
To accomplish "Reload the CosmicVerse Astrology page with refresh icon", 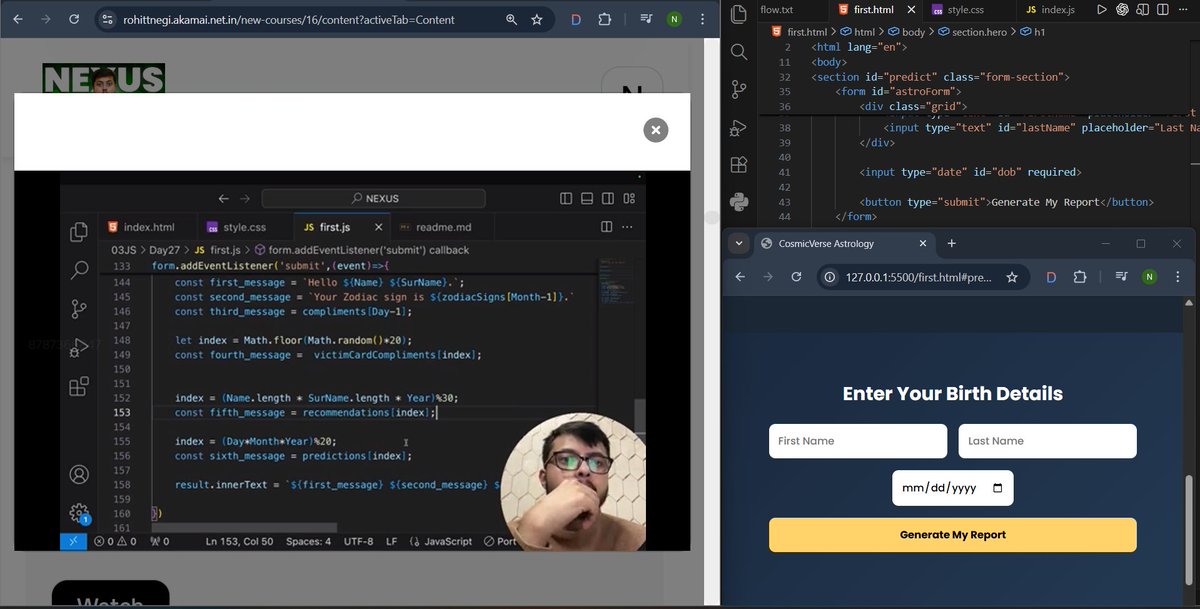I will 797,278.
